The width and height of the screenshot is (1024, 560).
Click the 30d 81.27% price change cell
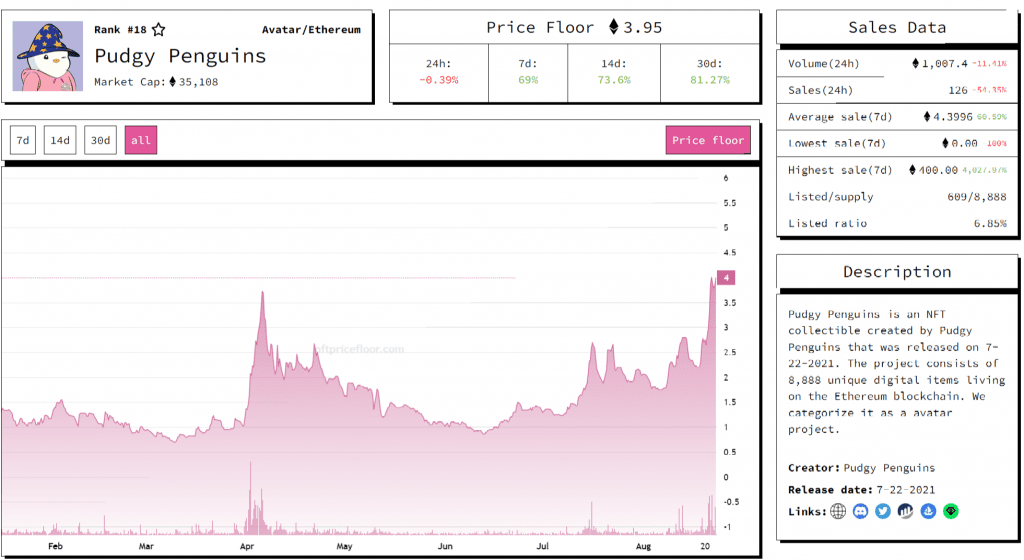tap(710, 72)
